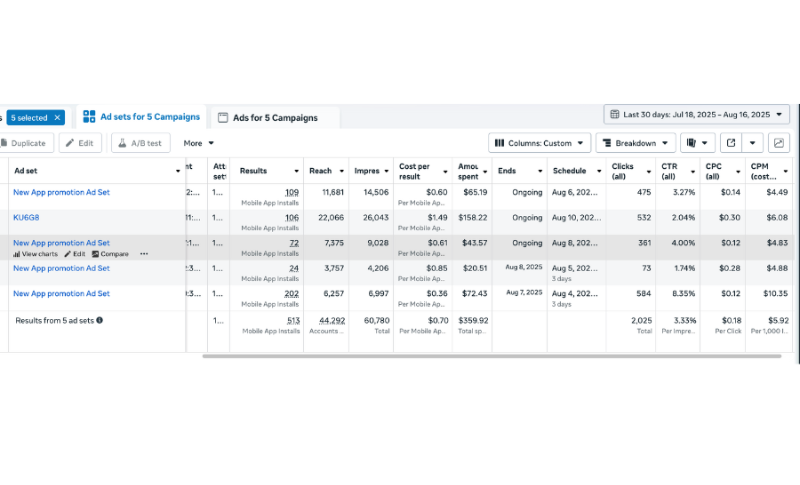
Task: Click the A/B test flask button
Action: coord(141,143)
